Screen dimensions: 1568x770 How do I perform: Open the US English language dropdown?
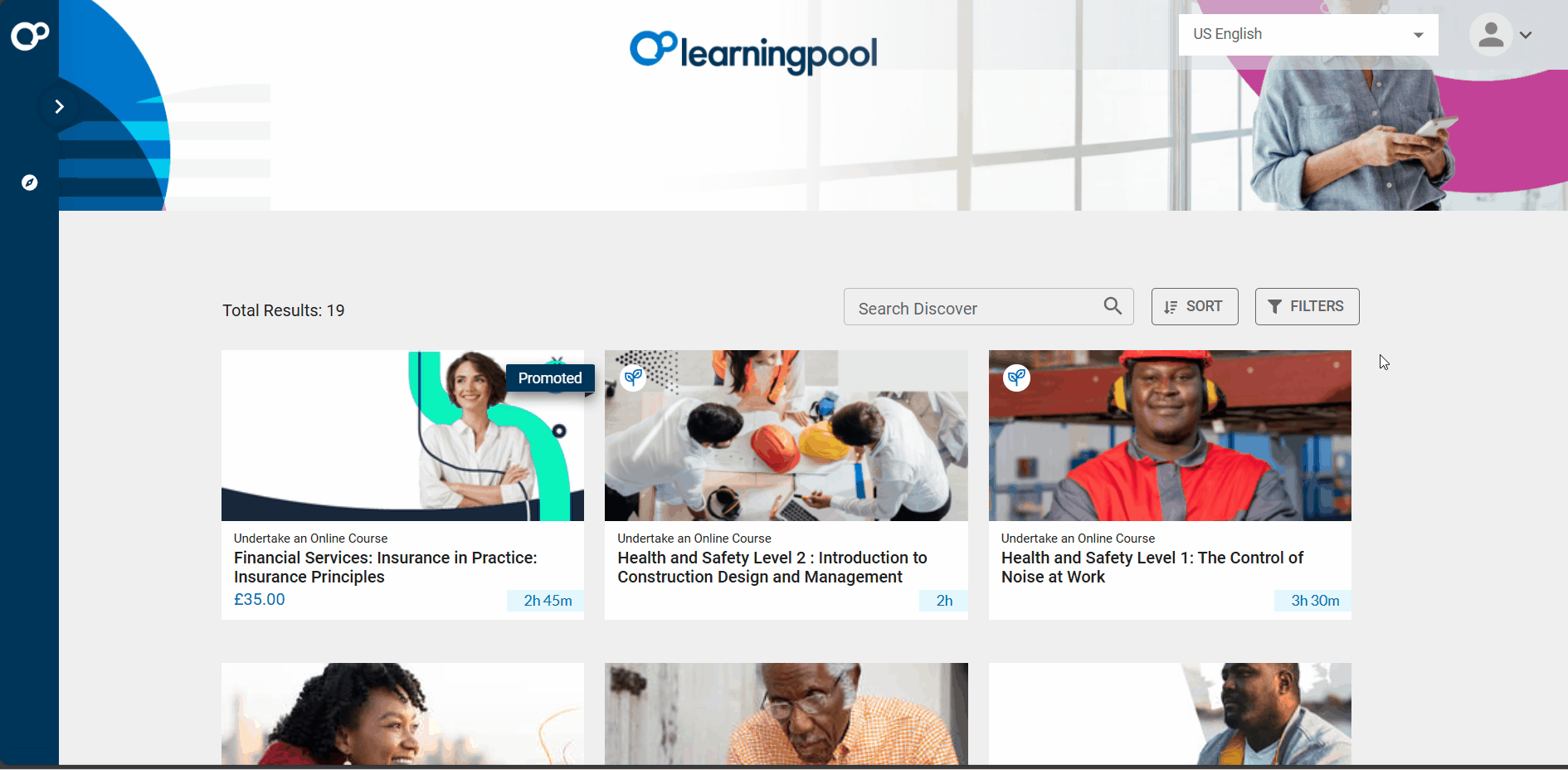click(1307, 35)
